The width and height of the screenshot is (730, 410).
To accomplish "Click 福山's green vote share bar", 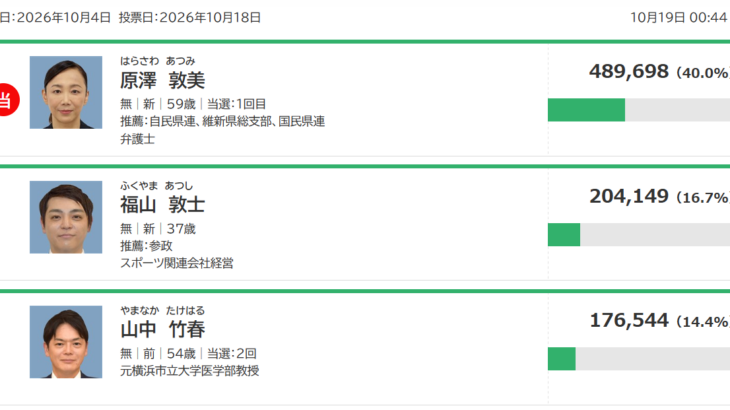I will tap(564, 235).
